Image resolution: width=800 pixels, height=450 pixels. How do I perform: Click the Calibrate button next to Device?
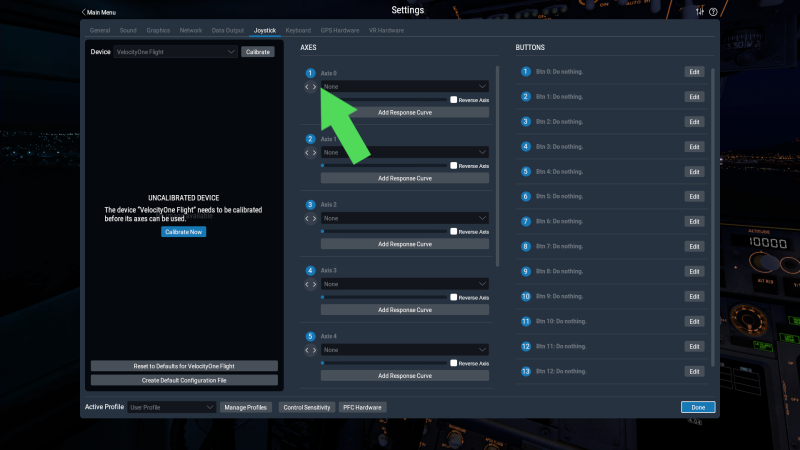click(258, 52)
